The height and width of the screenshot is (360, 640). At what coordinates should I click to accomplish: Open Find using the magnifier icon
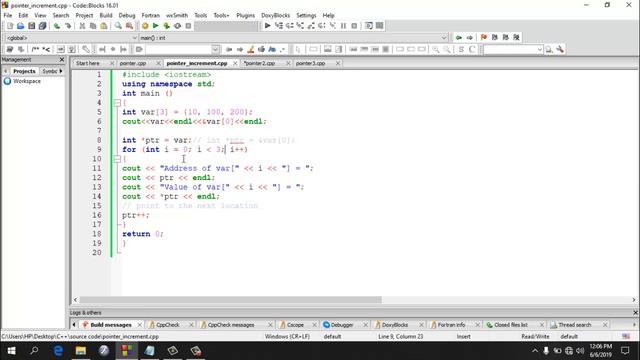tap(118, 26)
